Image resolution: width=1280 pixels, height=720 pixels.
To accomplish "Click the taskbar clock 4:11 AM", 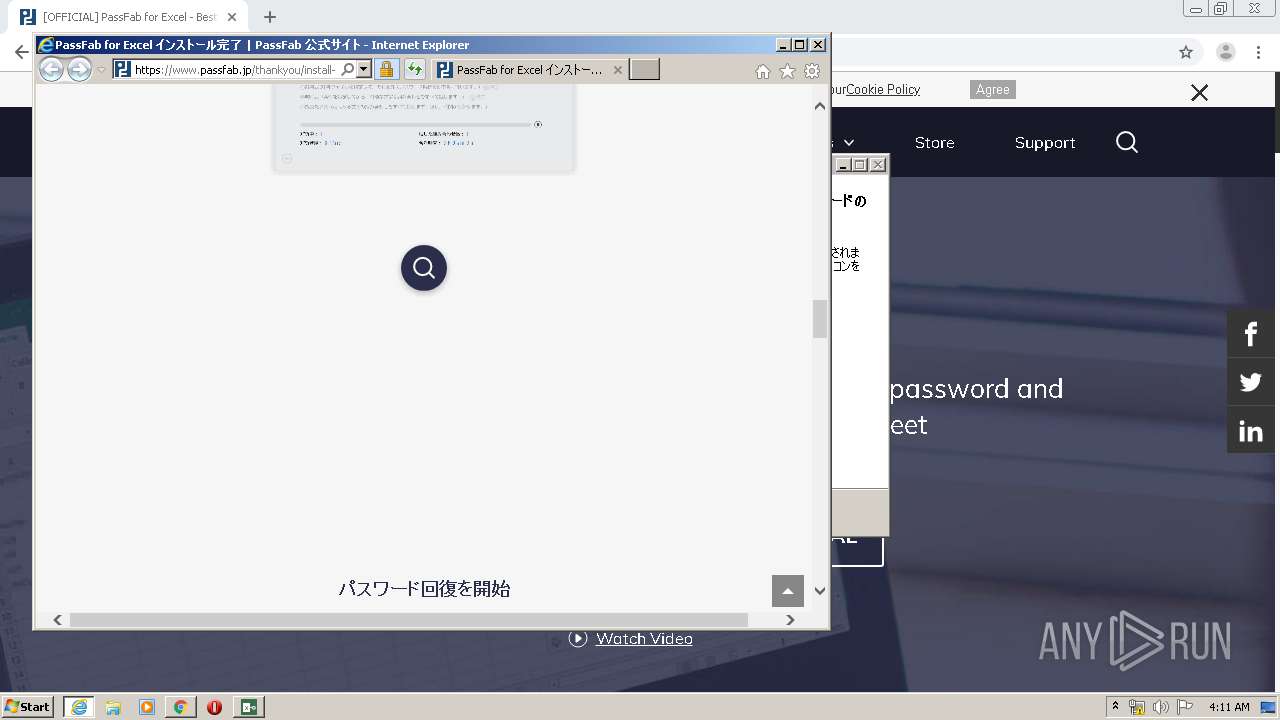I will click(1229, 707).
